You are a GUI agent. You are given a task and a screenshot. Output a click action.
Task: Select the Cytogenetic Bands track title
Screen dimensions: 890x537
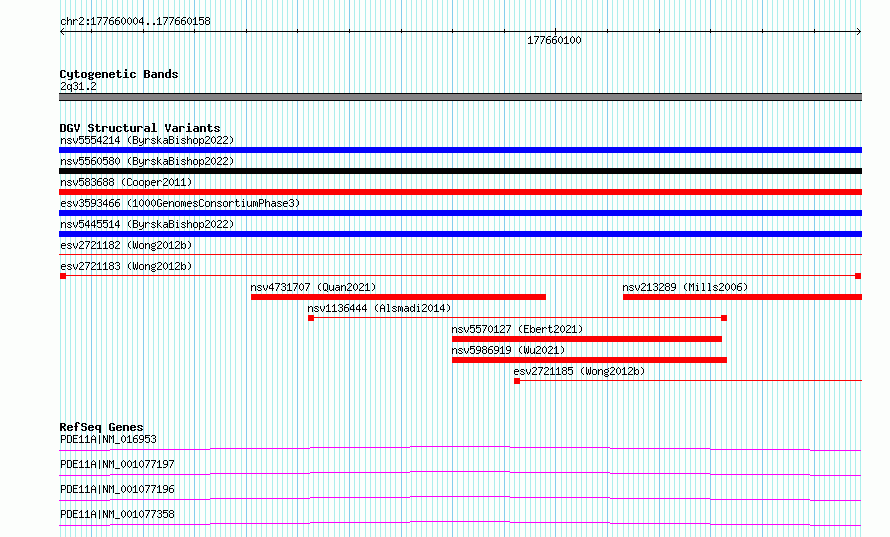pos(119,74)
